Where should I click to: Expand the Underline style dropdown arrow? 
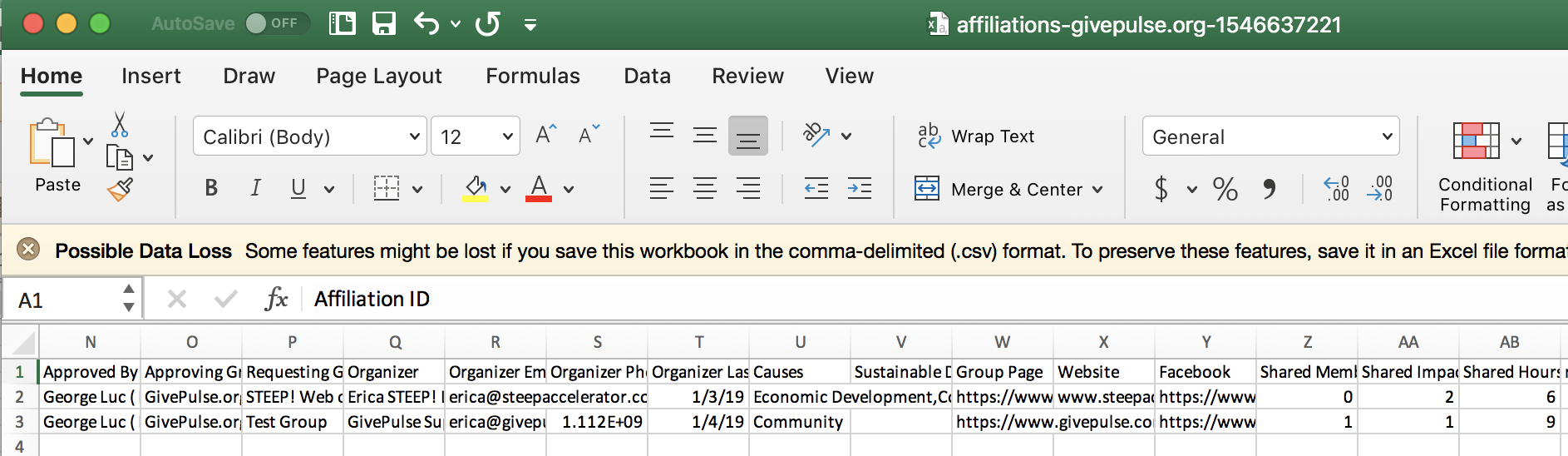[329, 190]
